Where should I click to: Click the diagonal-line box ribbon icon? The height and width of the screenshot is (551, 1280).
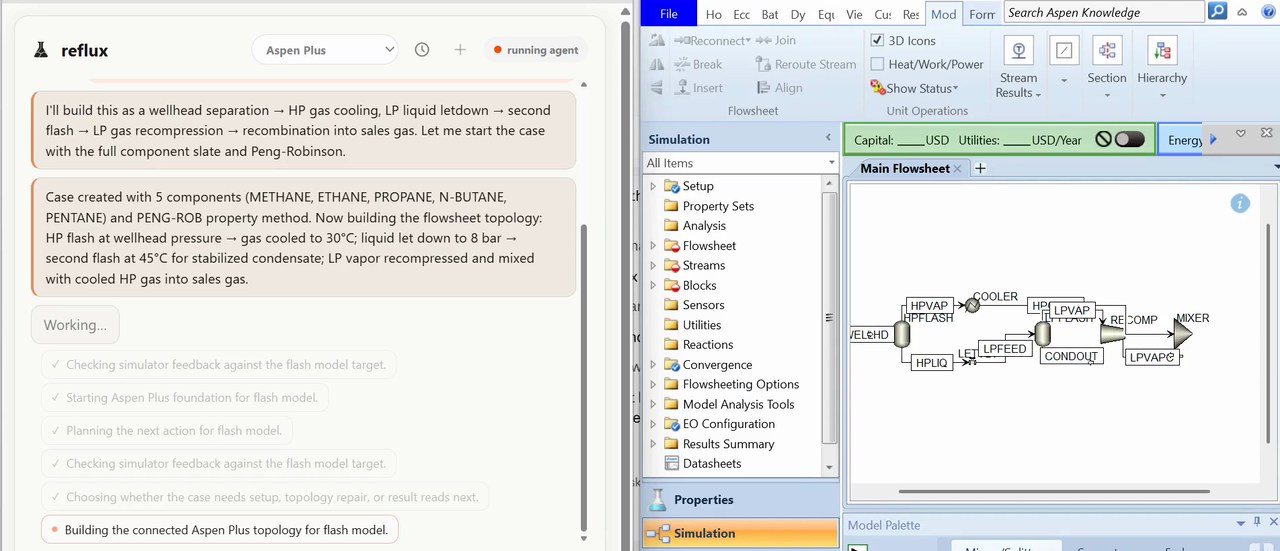(x=1064, y=50)
